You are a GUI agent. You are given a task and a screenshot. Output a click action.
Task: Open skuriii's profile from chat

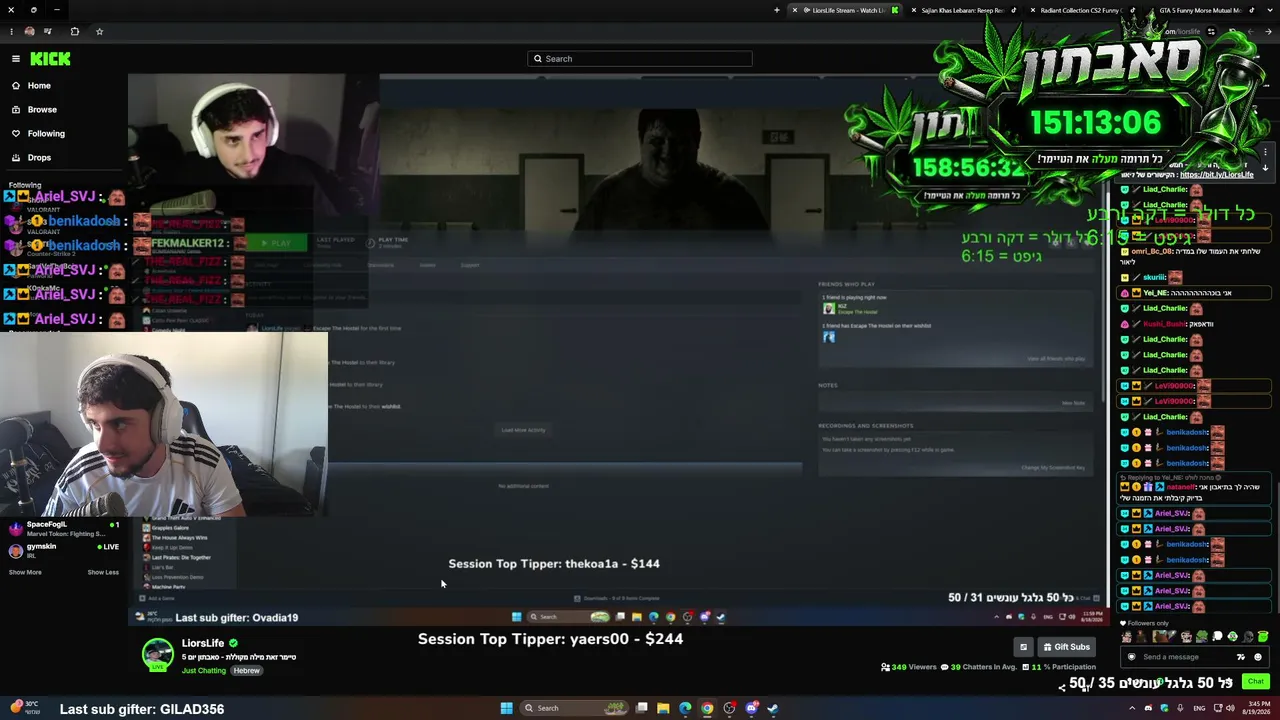point(1154,277)
